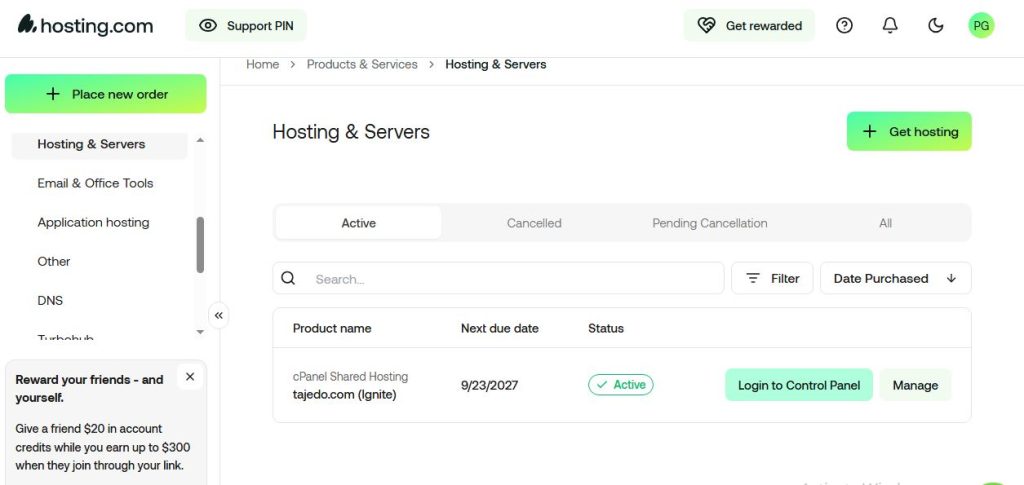Viewport: 1024px width, 485px height.
Task: Go to Products & Services breadcrumb
Action: click(362, 64)
